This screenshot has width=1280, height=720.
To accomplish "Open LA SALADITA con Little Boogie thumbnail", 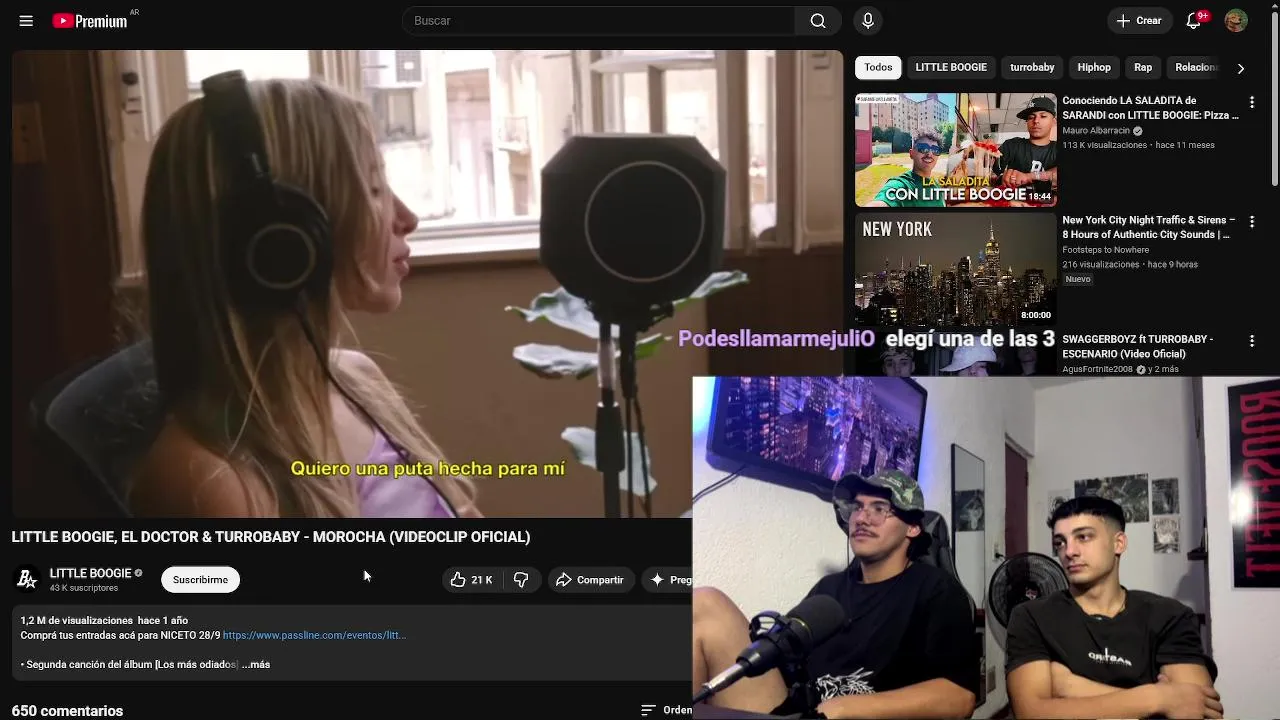I will coord(955,150).
